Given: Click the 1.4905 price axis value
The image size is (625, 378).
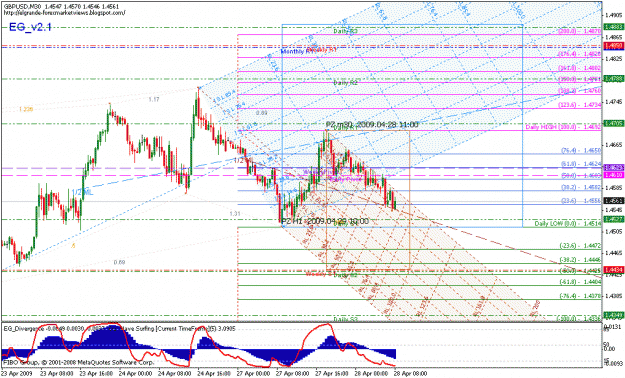Looking at the screenshot, I should 614,15.
